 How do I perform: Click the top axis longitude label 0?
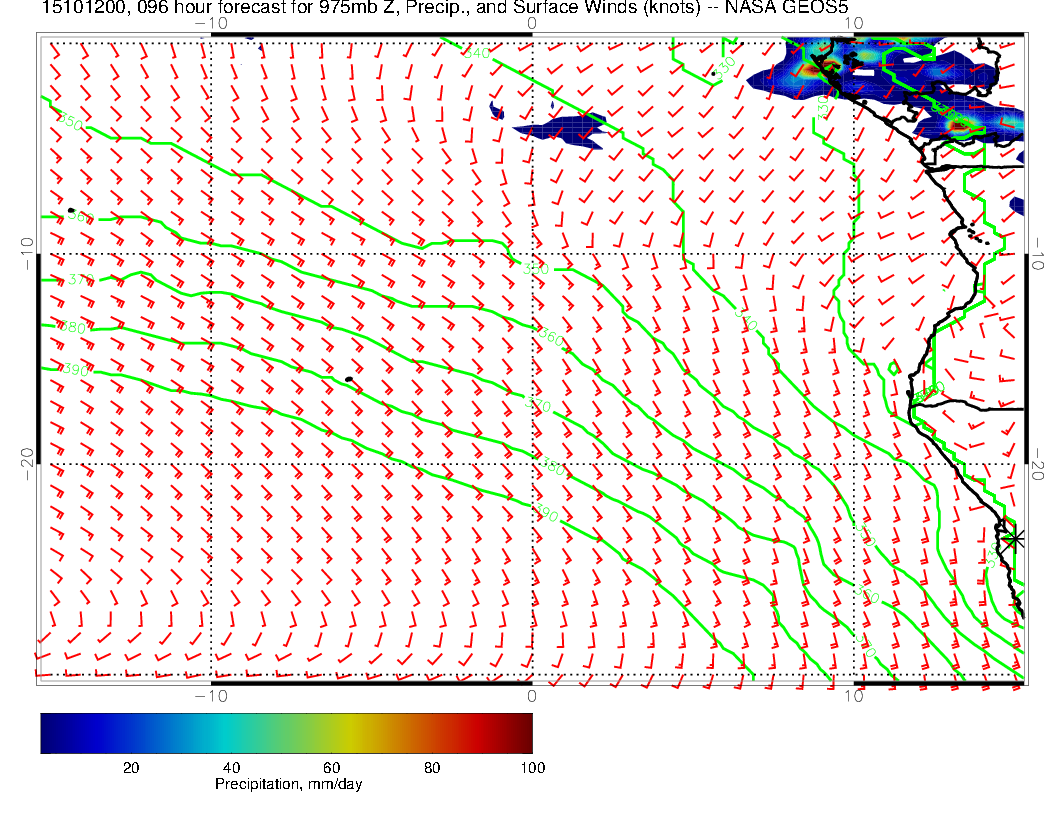tap(531, 22)
